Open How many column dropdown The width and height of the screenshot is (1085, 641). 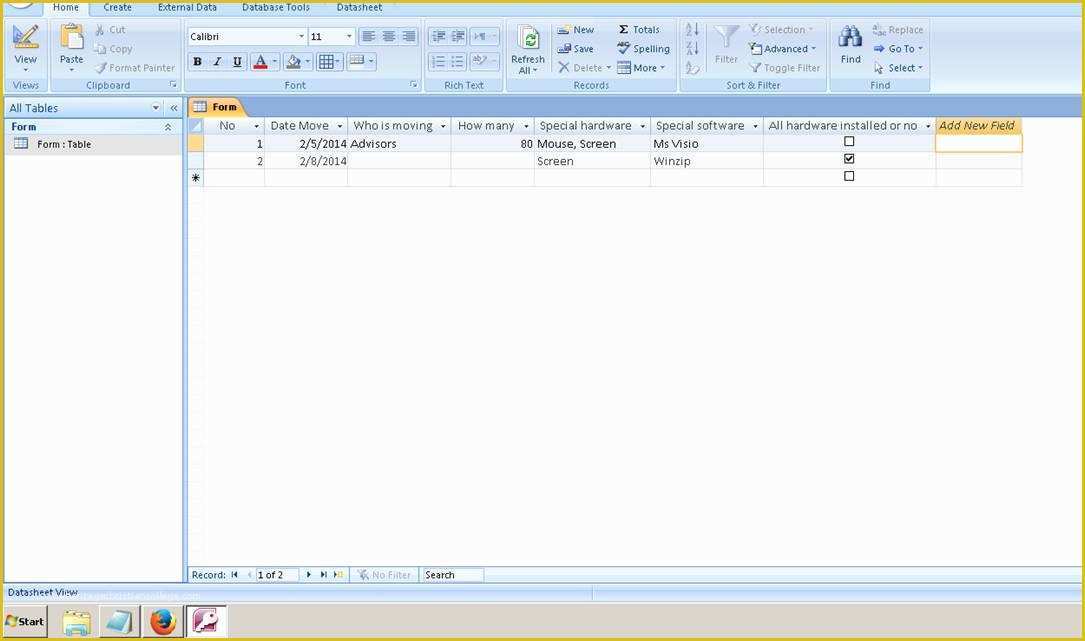[526, 126]
